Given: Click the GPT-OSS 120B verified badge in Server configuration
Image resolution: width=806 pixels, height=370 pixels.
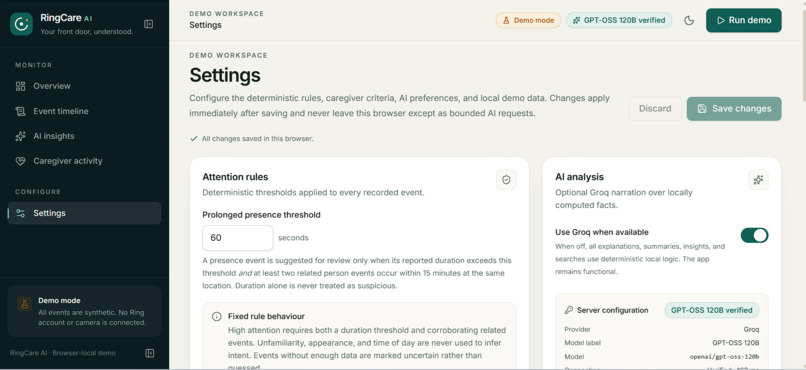Looking at the screenshot, I should point(711,310).
